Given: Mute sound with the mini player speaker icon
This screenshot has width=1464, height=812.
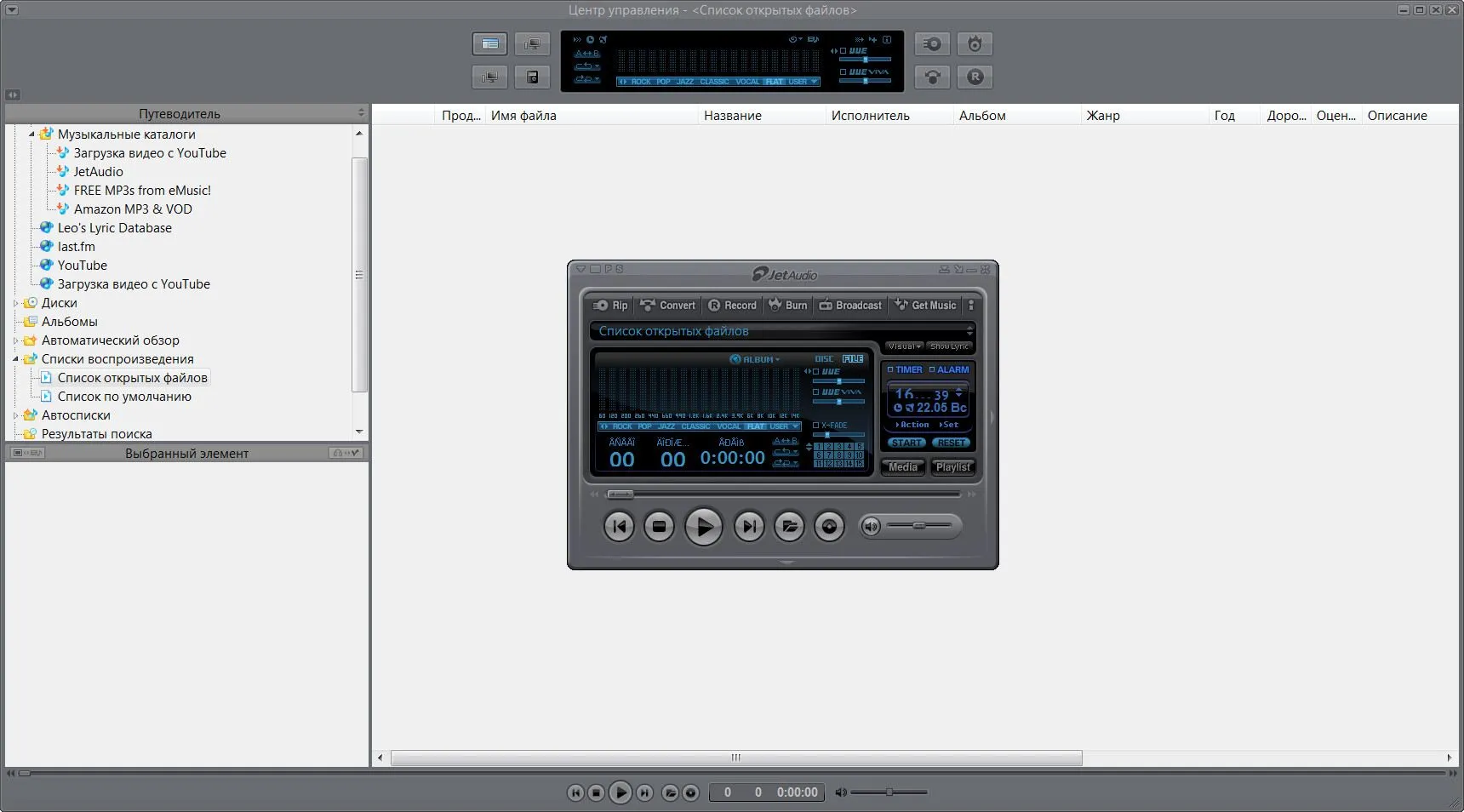Looking at the screenshot, I should click(x=871, y=527).
